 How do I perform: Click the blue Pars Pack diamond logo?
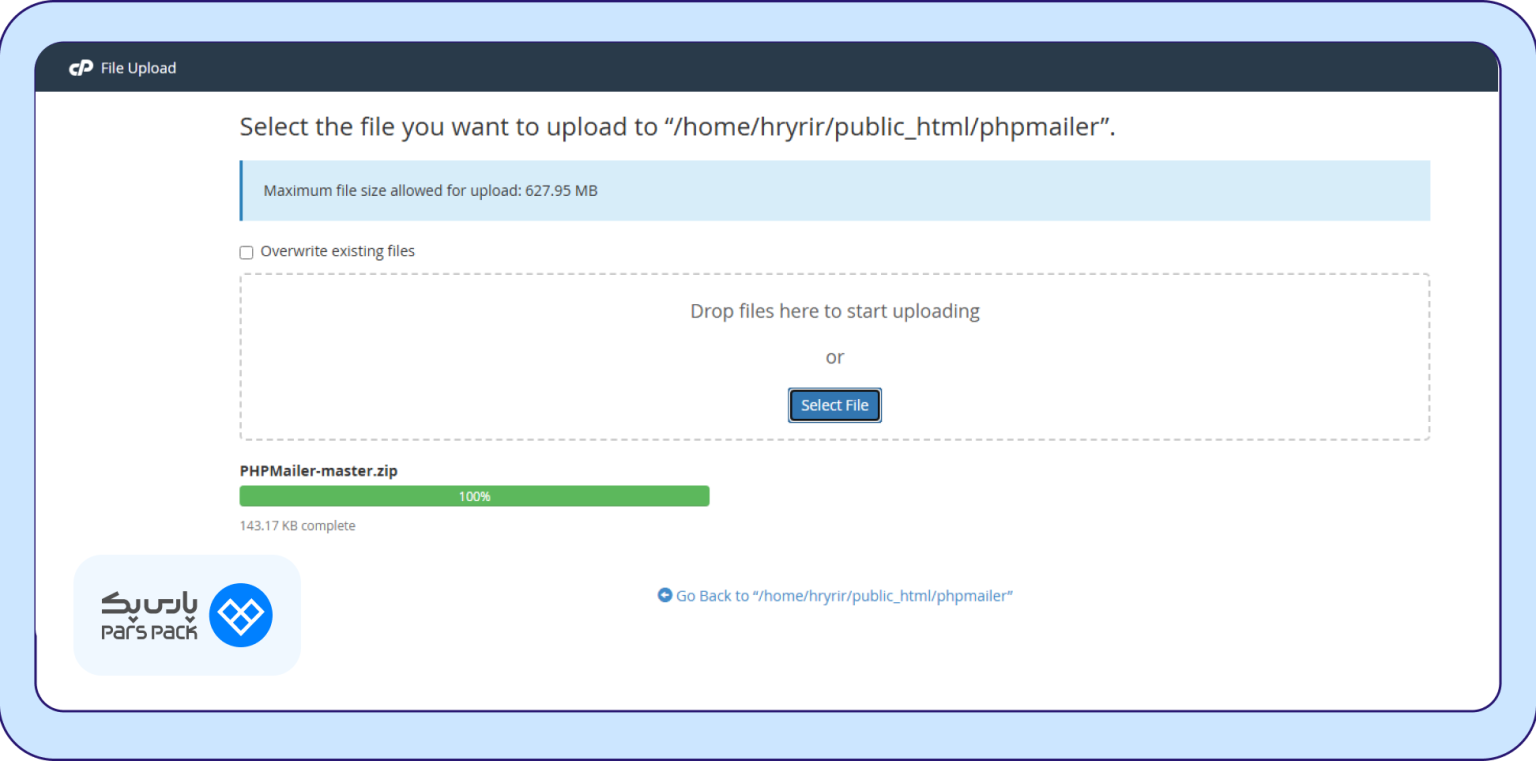241,615
